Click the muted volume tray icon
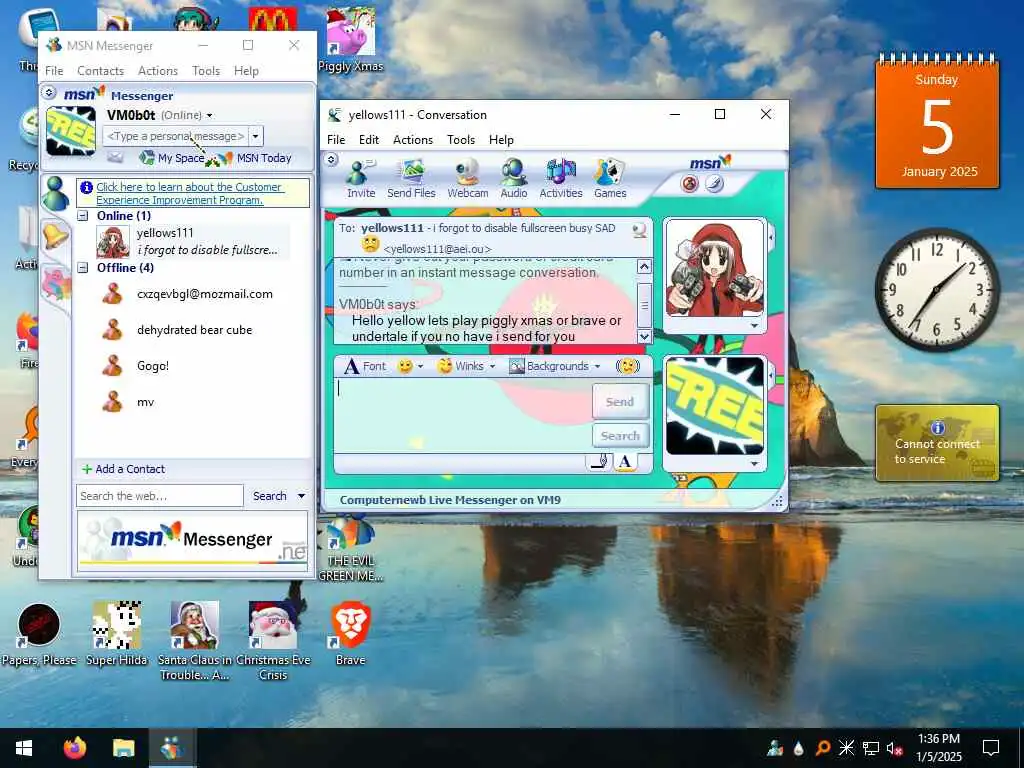Screen dimensions: 1024x768 [x=894, y=748]
